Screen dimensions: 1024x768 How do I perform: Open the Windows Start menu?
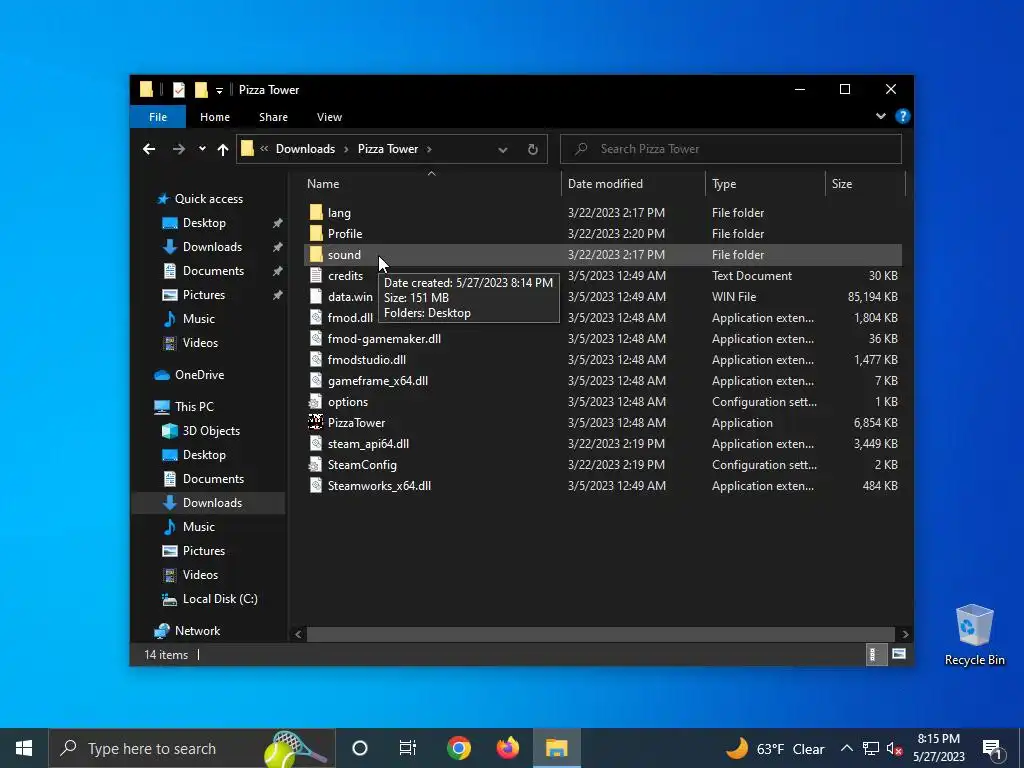point(24,748)
